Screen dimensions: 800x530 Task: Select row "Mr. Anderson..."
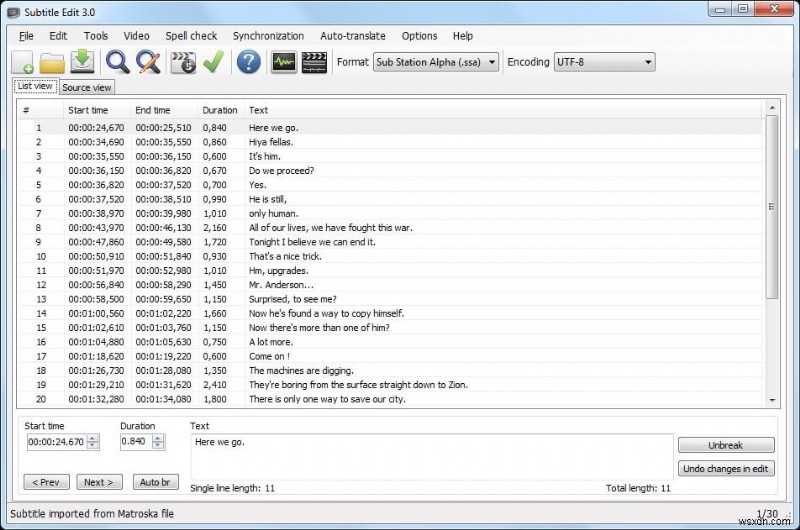coord(390,285)
